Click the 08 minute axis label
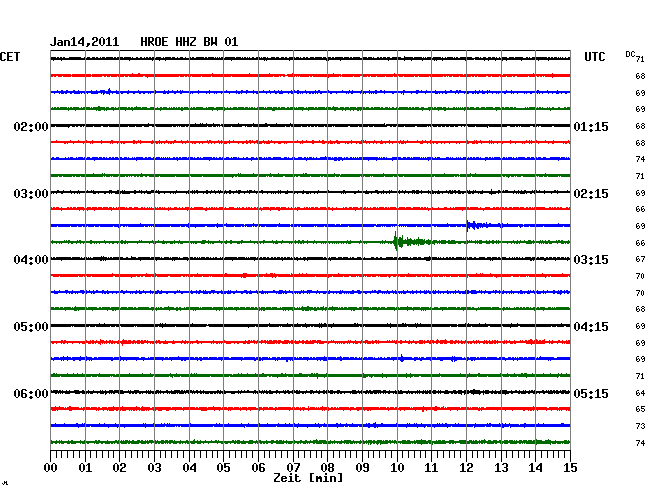Screen dimensions: 650x494 327,468
